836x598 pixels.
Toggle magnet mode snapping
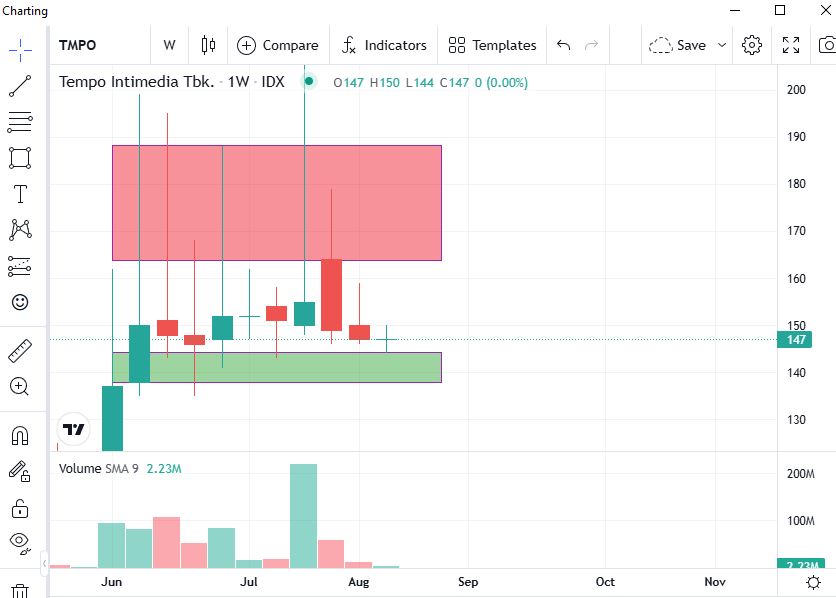20,435
